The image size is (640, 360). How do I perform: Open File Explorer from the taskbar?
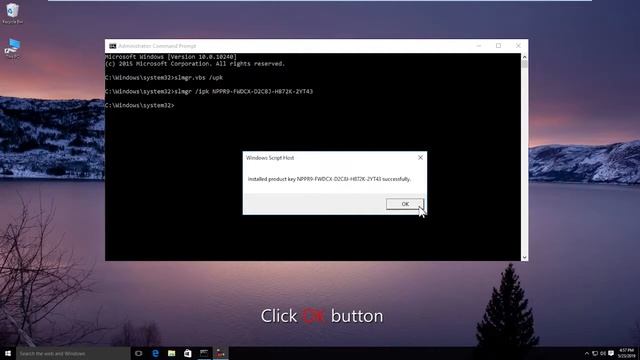point(171,353)
